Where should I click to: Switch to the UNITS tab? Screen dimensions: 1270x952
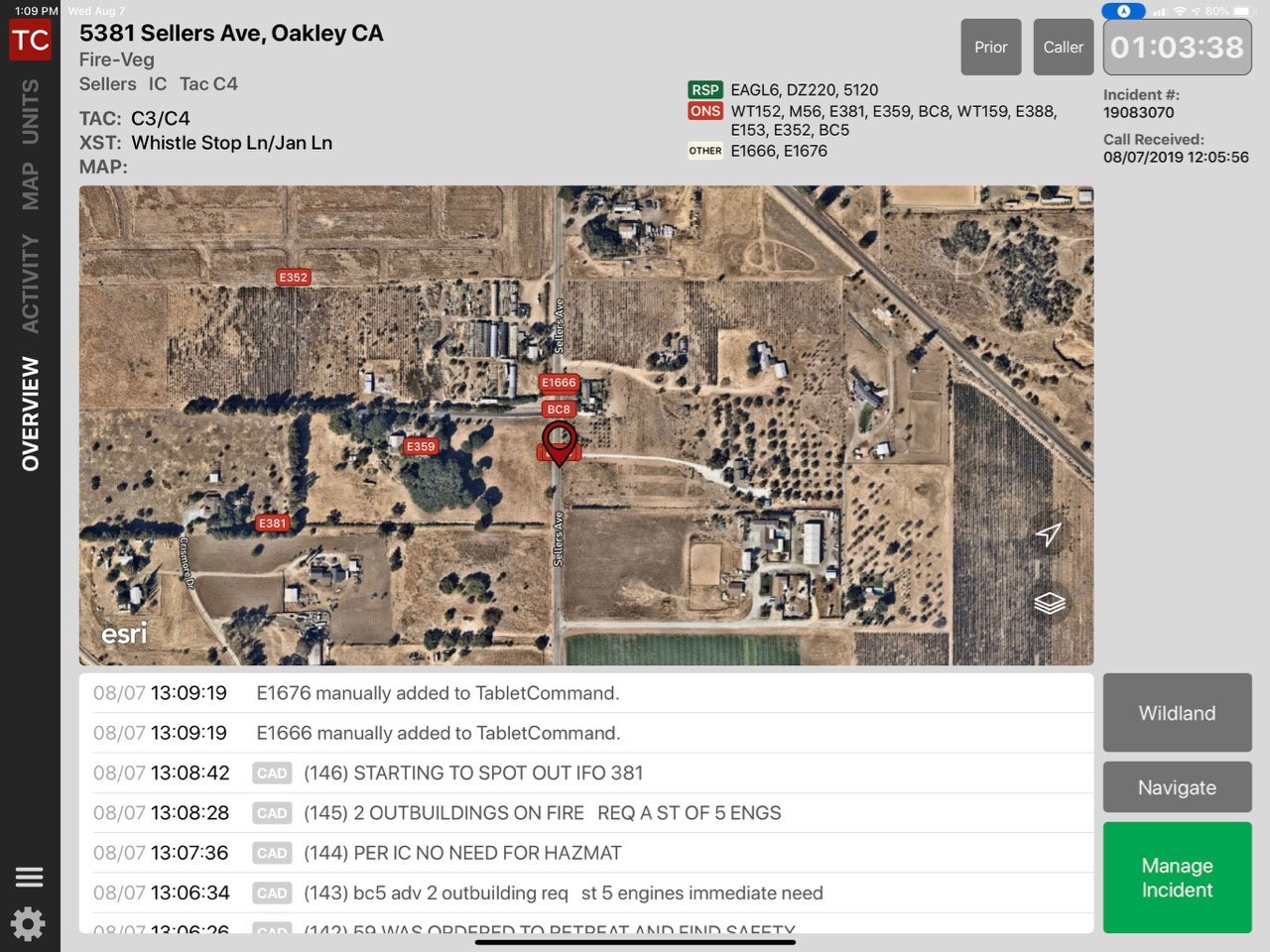click(30, 109)
